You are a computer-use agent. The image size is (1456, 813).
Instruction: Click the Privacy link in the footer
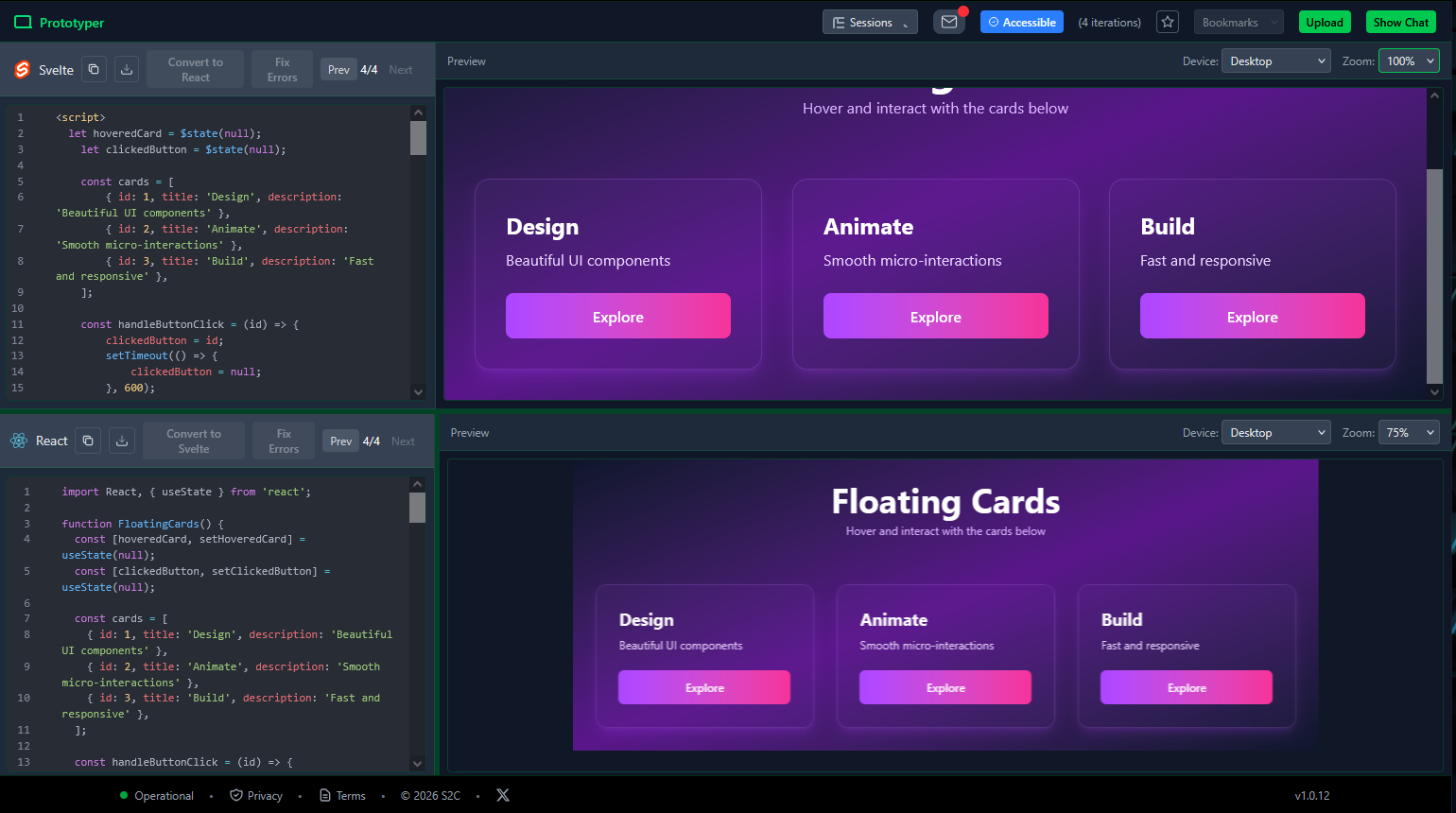pos(256,795)
